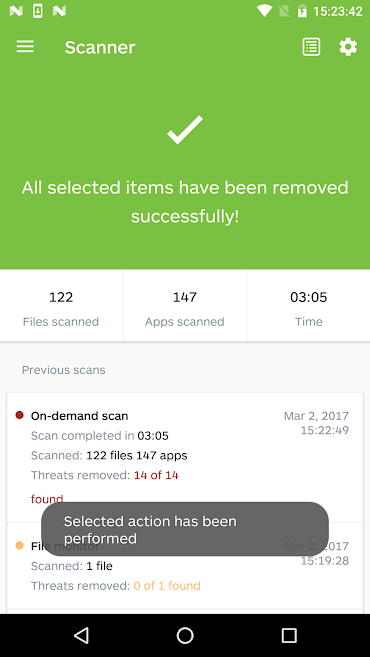
Task: Tap the "14 of 14" threats removed text
Action: (x=156, y=475)
